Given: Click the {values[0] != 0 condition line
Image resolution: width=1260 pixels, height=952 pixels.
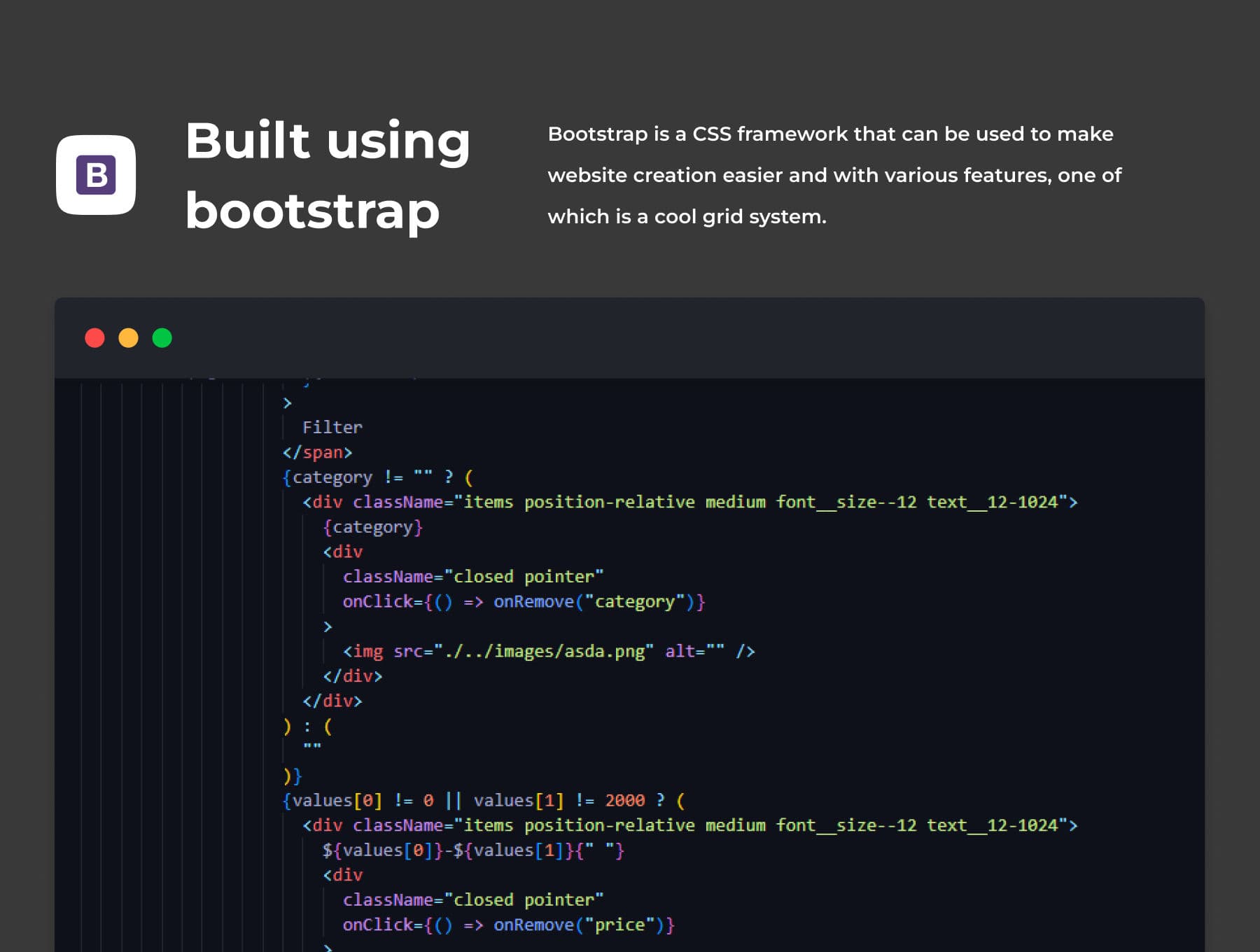Looking at the screenshot, I should click(484, 801).
